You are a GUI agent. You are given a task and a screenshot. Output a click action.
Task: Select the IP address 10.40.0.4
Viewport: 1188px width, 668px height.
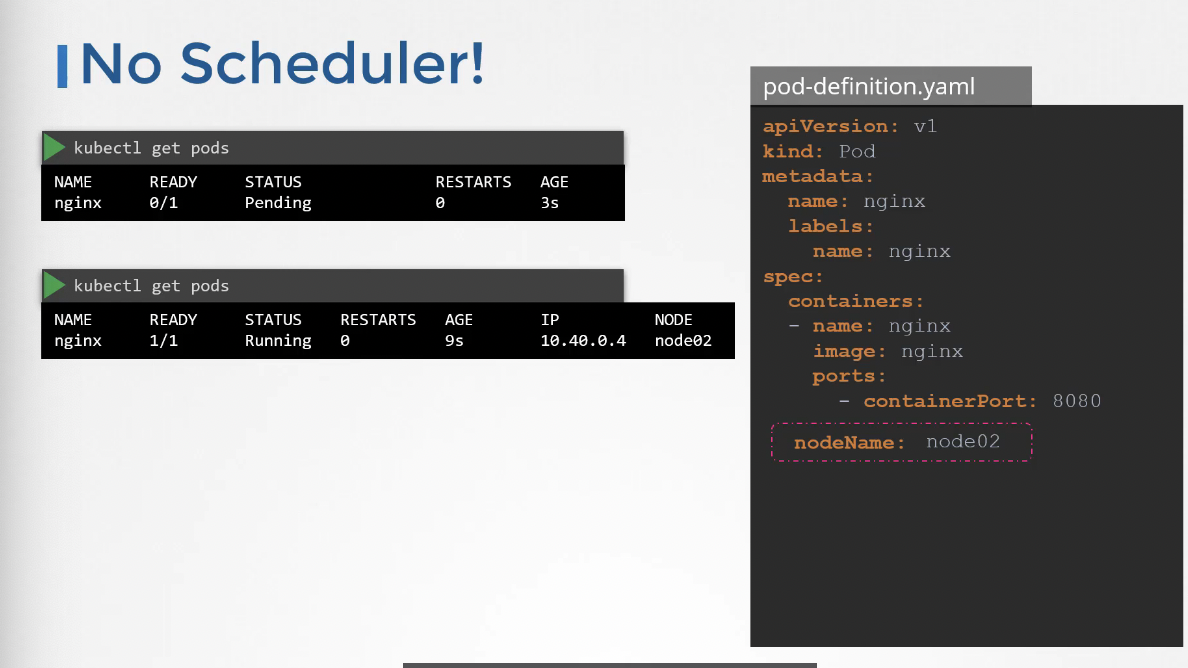point(583,341)
